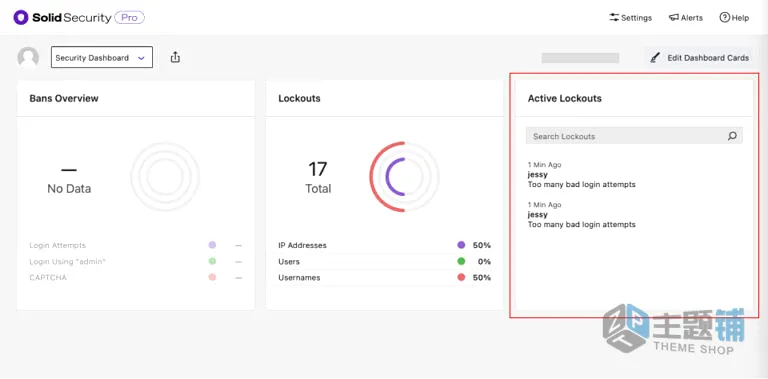Click the Login Attempts row
The width and height of the screenshot is (768, 379).
[136, 245]
